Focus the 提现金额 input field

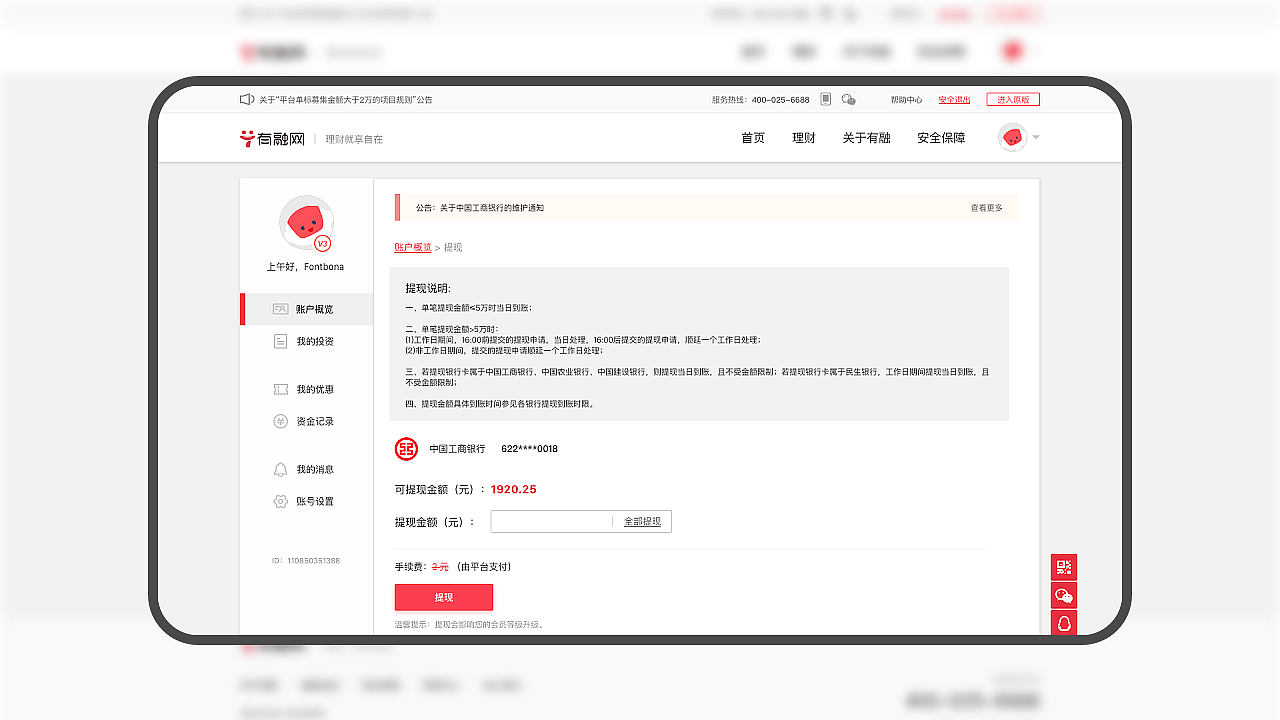551,521
